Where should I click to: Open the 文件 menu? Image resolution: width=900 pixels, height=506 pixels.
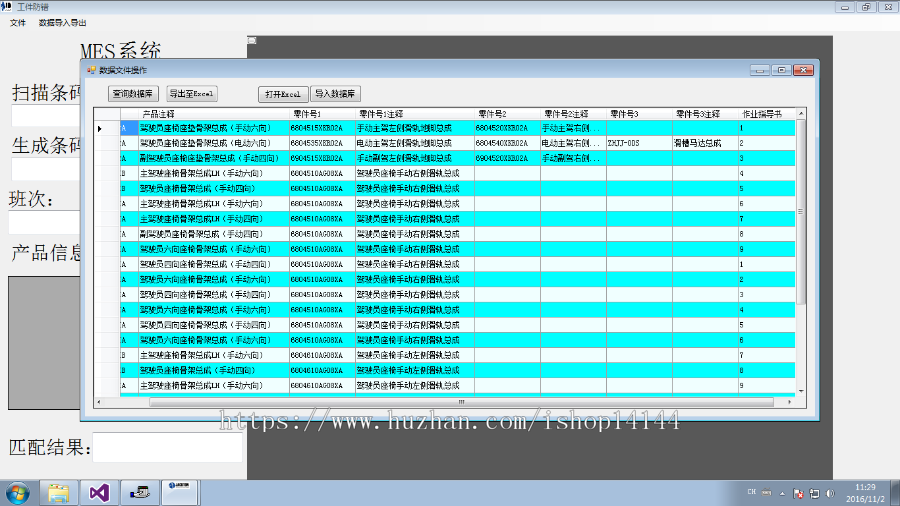pos(18,22)
